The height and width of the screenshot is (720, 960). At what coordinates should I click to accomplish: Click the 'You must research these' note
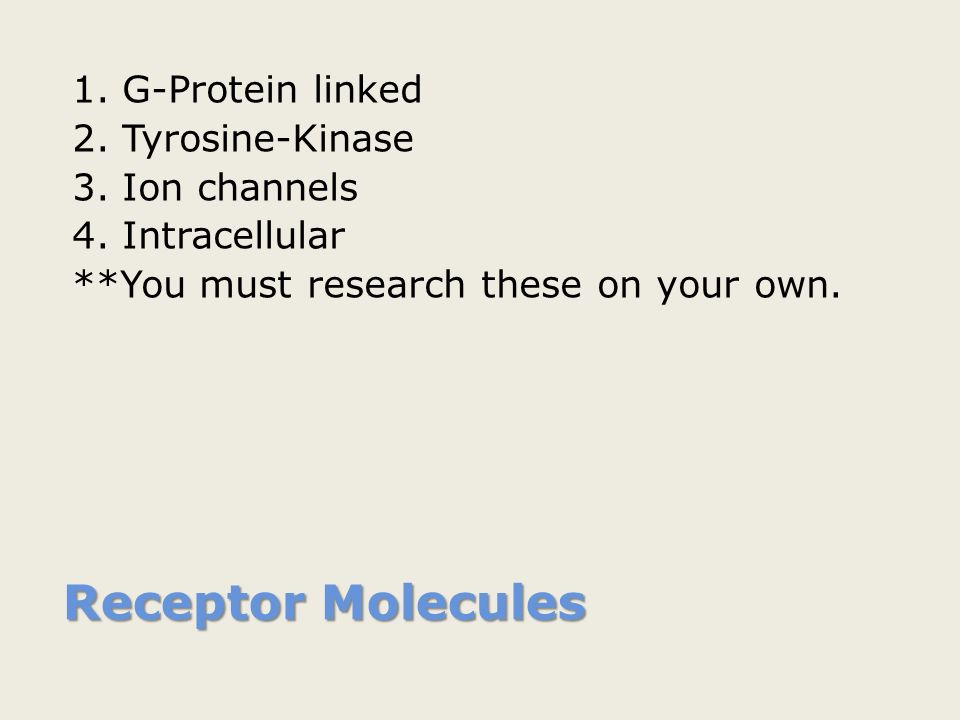[457, 286]
